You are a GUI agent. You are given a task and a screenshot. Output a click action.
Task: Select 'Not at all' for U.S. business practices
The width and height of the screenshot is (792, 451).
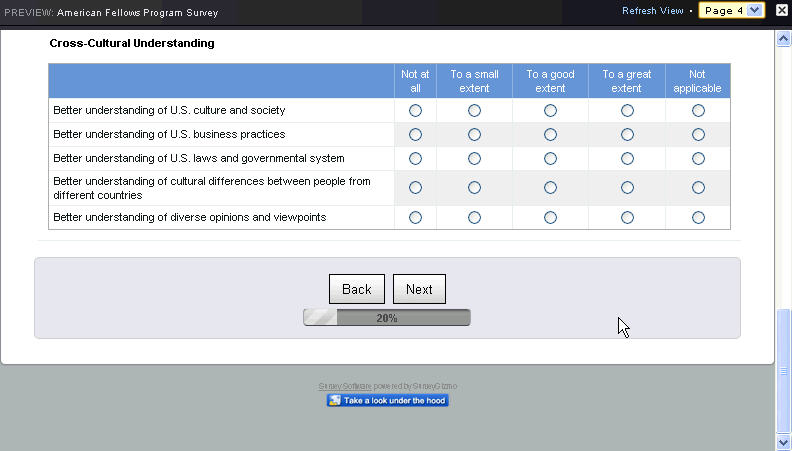415,135
